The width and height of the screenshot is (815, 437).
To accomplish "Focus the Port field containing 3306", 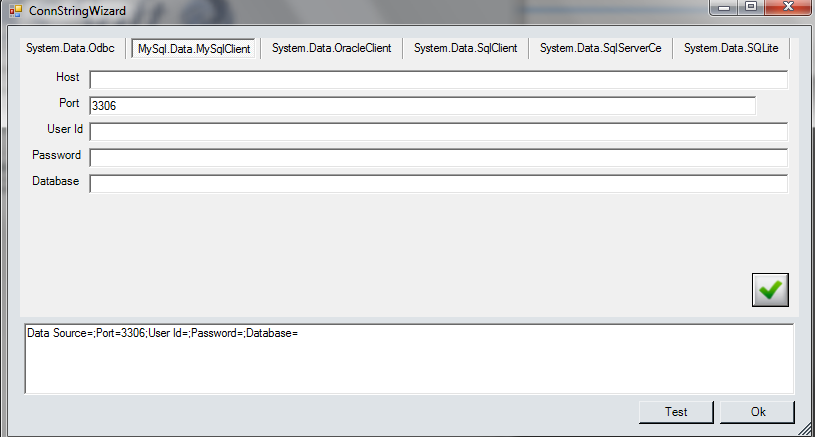I will click(423, 105).
